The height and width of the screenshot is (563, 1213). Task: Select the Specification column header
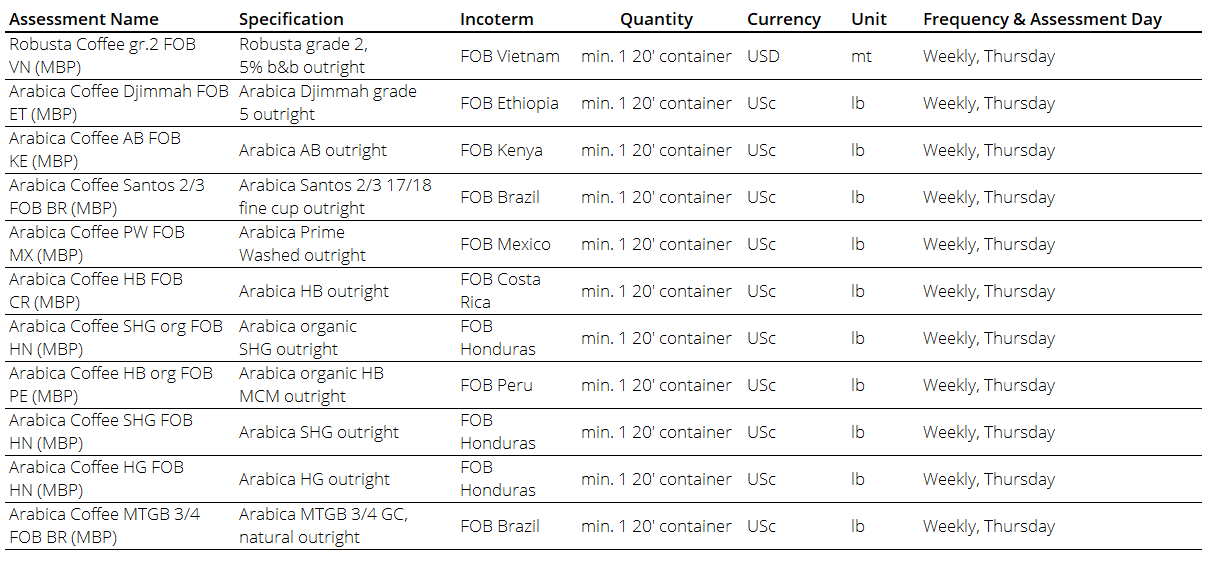coord(291,19)
